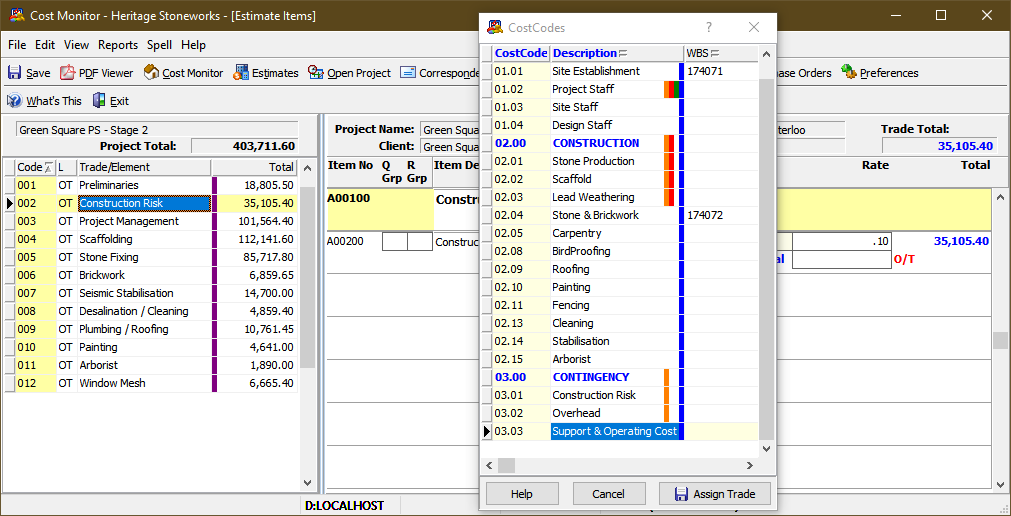Click the Rate input field showing .10
The height and width of the screenshot is (516, 1011).
pos(841,242)
